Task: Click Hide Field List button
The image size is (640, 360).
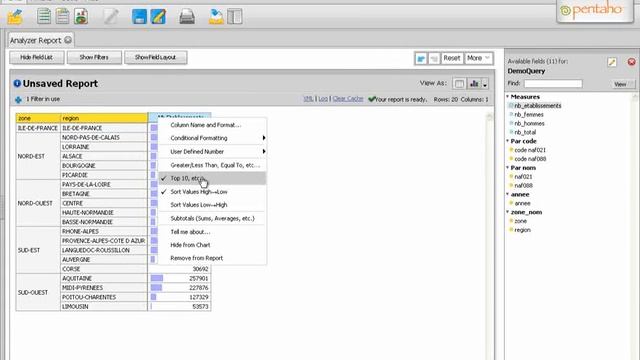Action: click(x=37, y=58)
